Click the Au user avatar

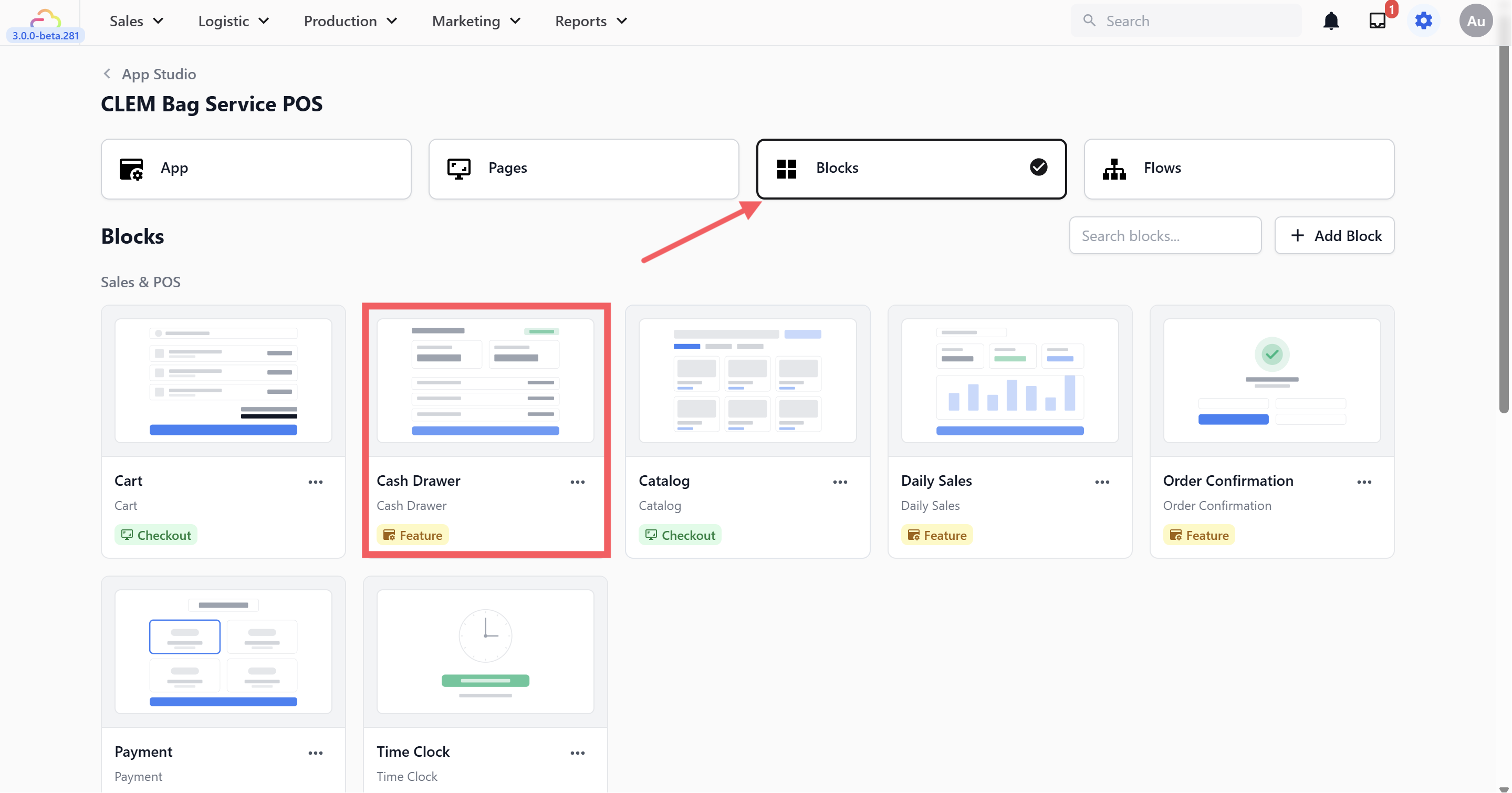coord(1475,21)
